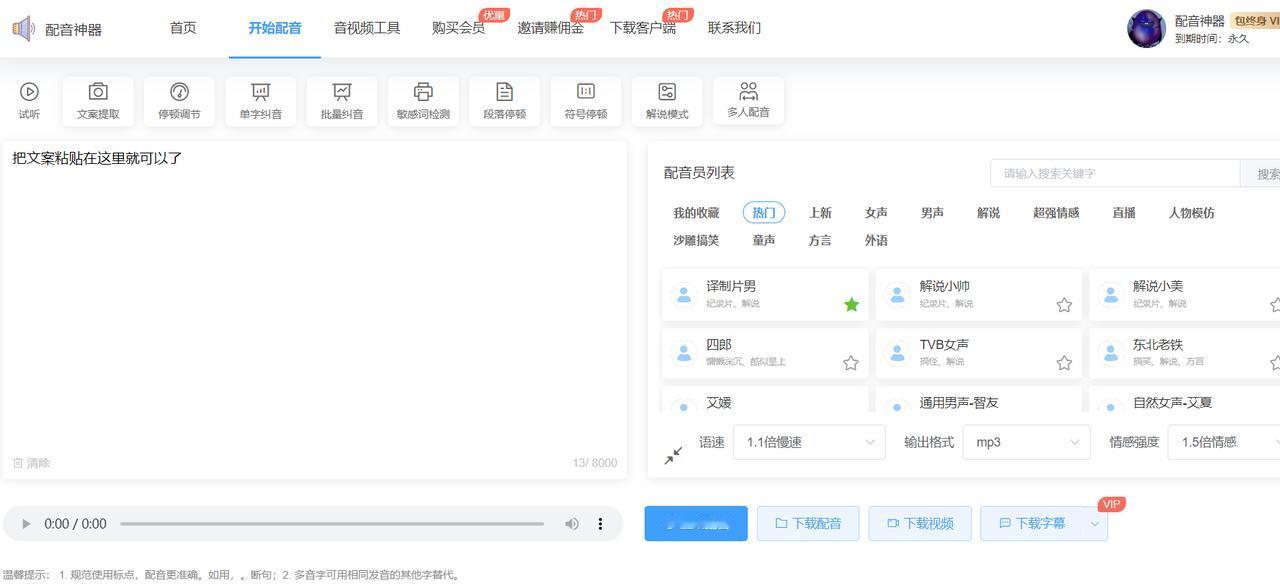Screen dimensions: 1280x585
Task: Click the avatar of 解说小帅 voice
Action: point(897,295)
